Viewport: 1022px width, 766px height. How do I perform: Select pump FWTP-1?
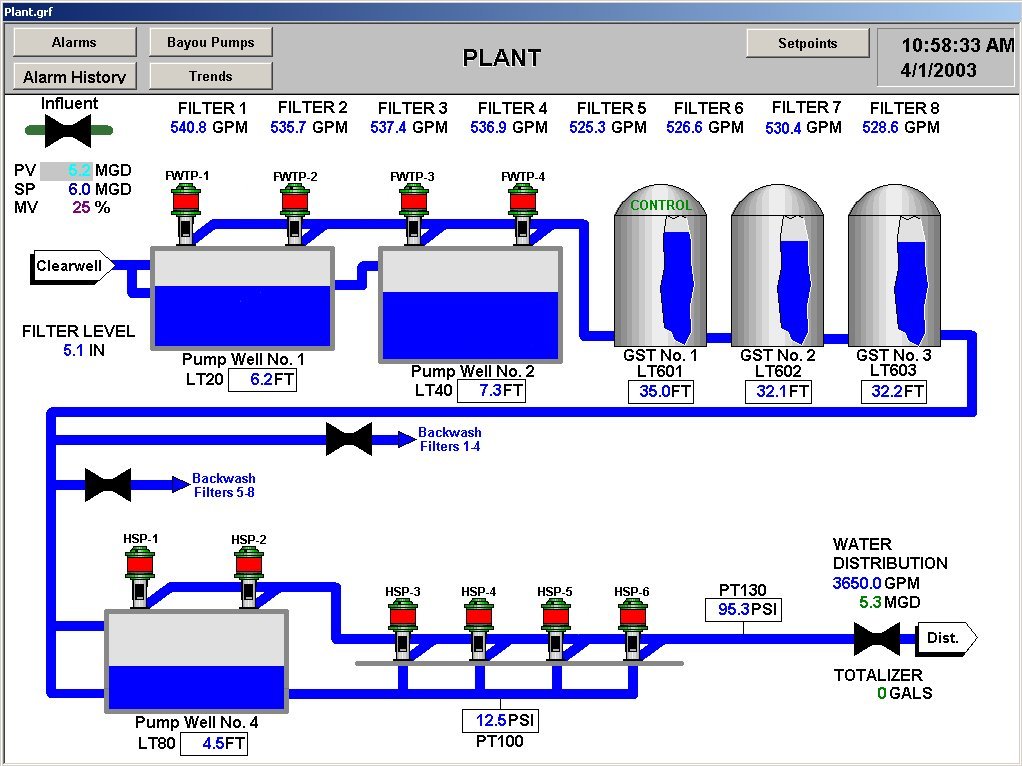[186, 213]
